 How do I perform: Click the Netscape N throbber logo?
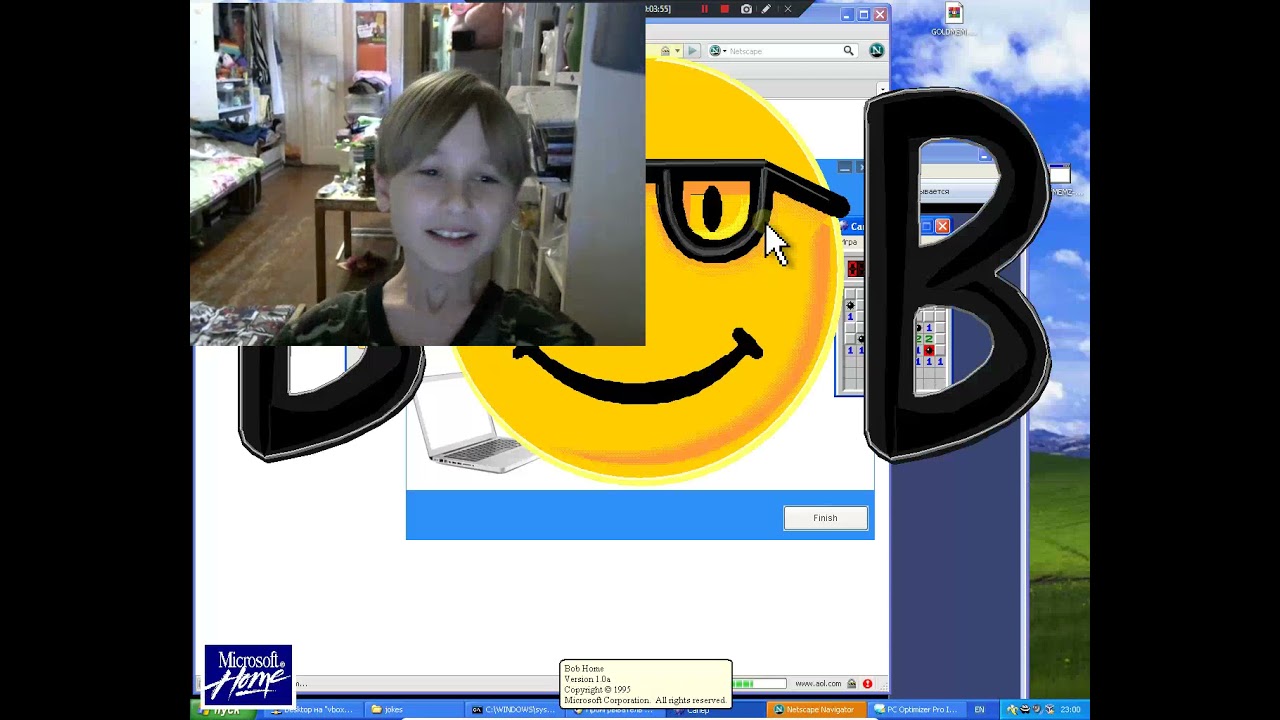(x=877, y=50)
